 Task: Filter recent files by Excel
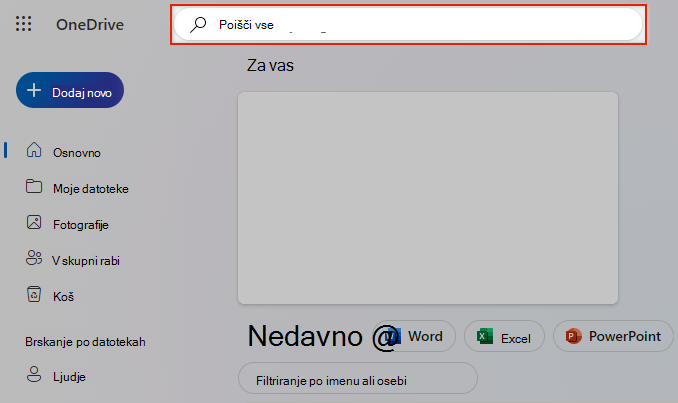point(504,336)
